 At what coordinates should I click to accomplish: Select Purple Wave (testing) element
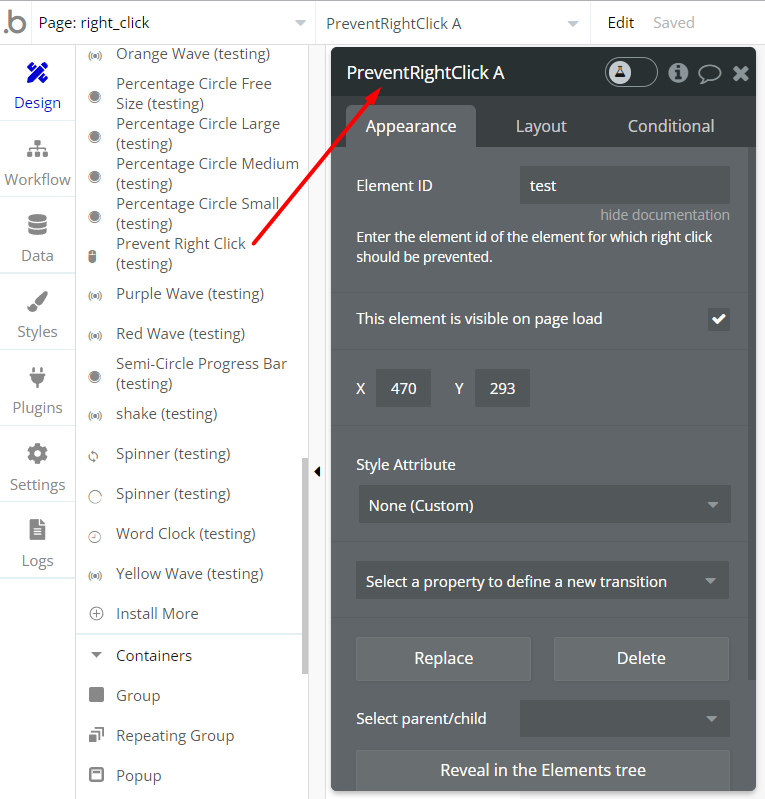(190, 294)
